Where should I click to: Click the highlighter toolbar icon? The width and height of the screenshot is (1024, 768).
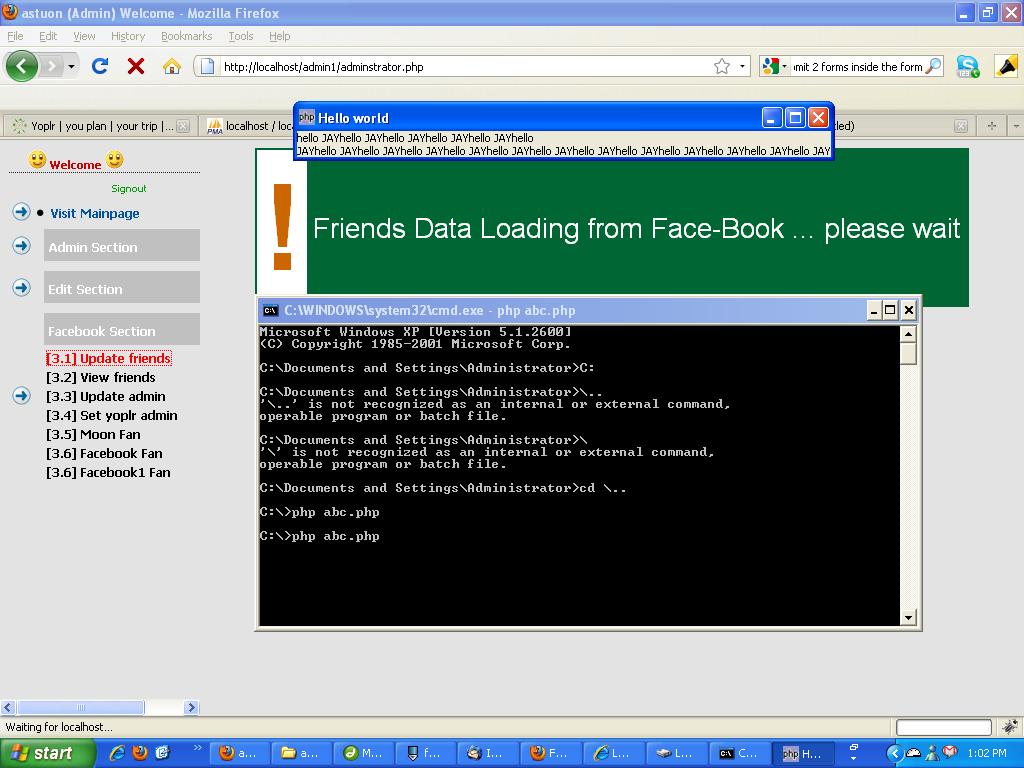[x=1006, y=67]
